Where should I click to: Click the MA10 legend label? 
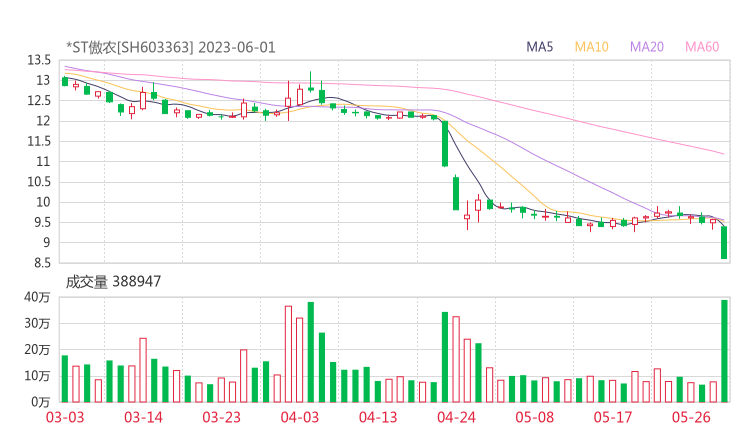tap(591, 47)
